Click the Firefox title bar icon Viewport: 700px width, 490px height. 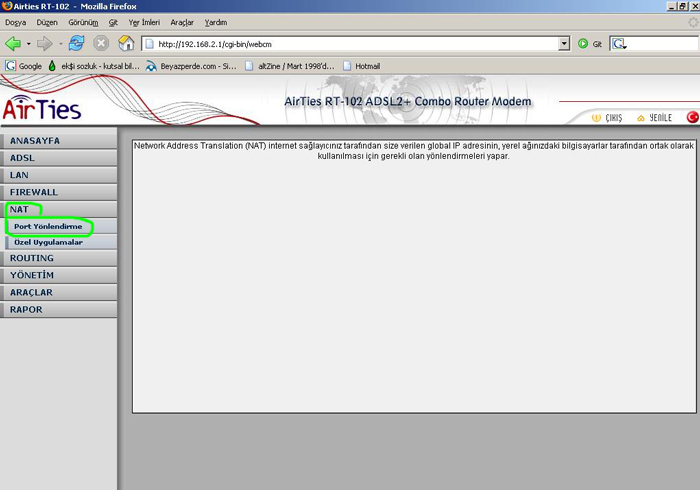[x=7, y=6]
